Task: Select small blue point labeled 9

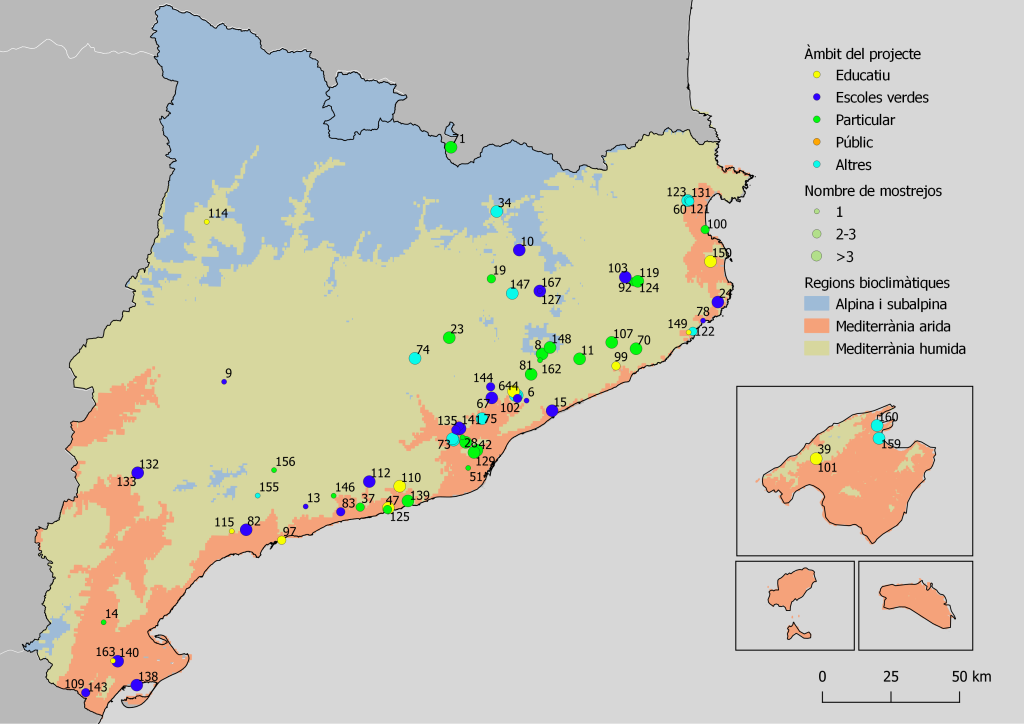Action: 224,382
